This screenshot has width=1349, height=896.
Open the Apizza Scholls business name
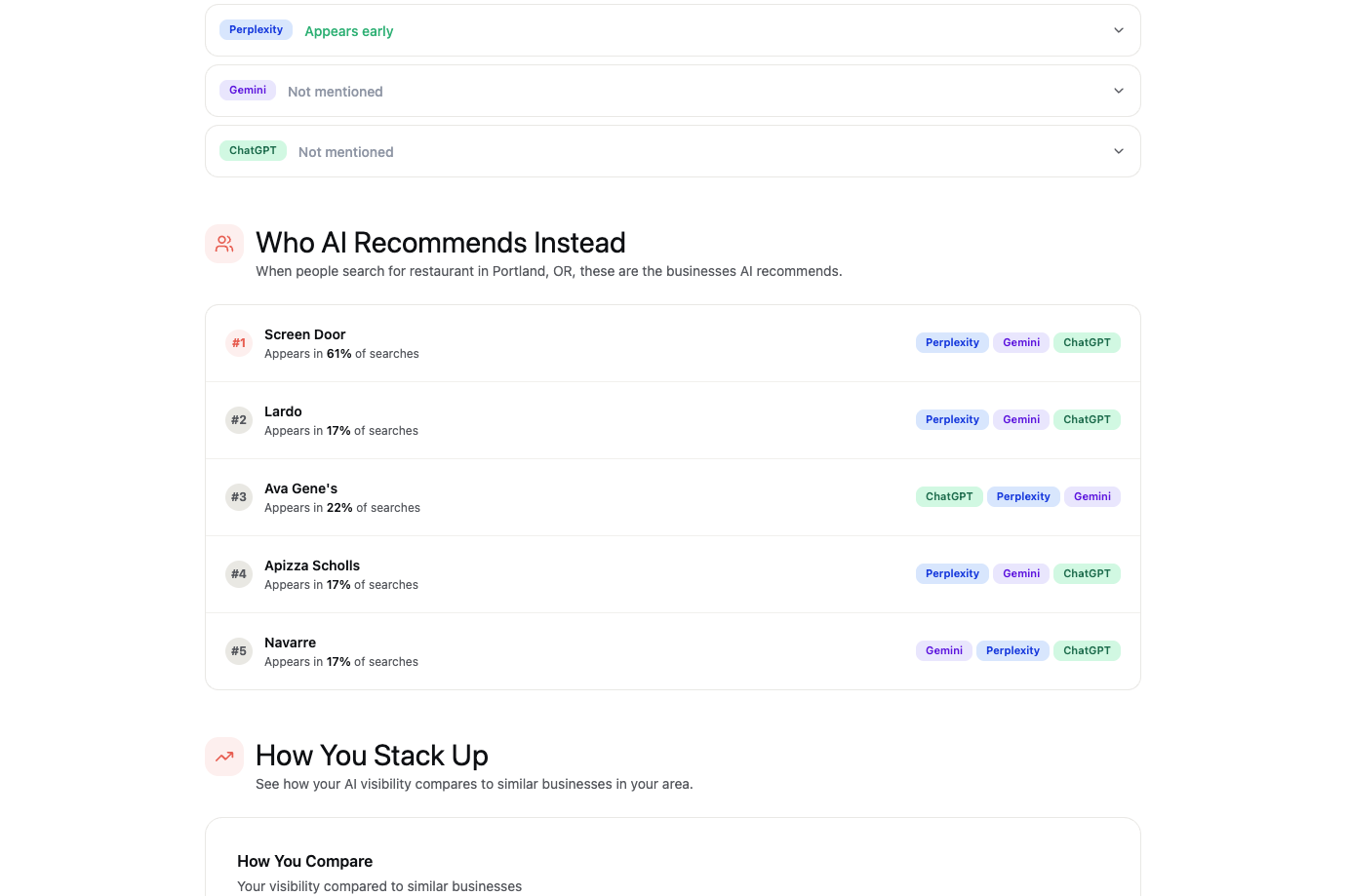click(x=312, y=565)
